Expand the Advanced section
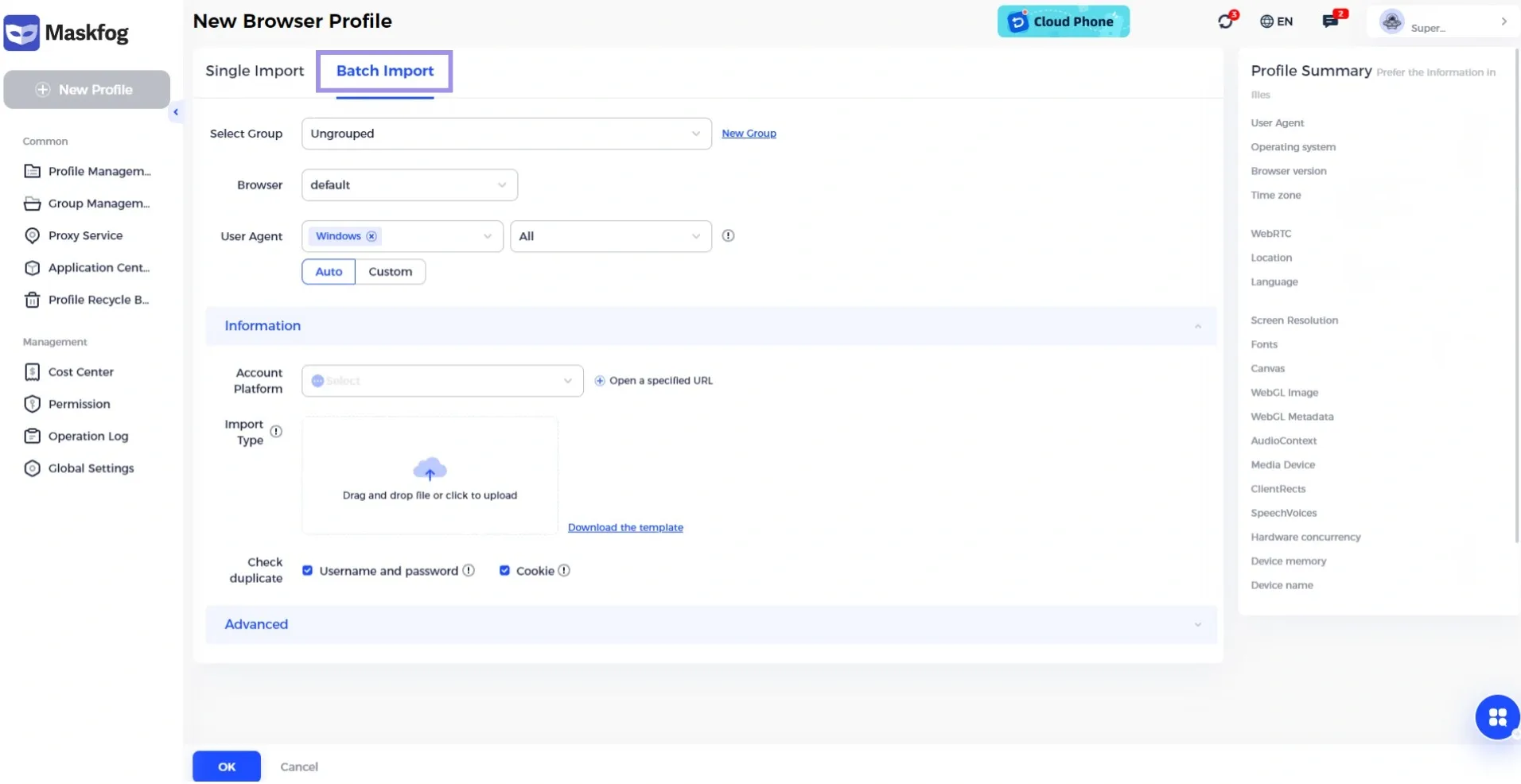Screen dimensions: 1521x784 click(255, 624)
